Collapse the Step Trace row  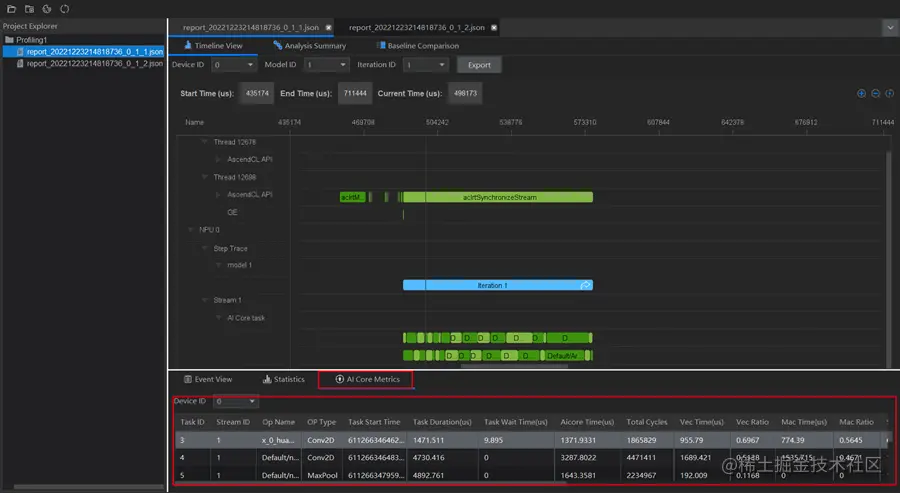pos(204,248)
